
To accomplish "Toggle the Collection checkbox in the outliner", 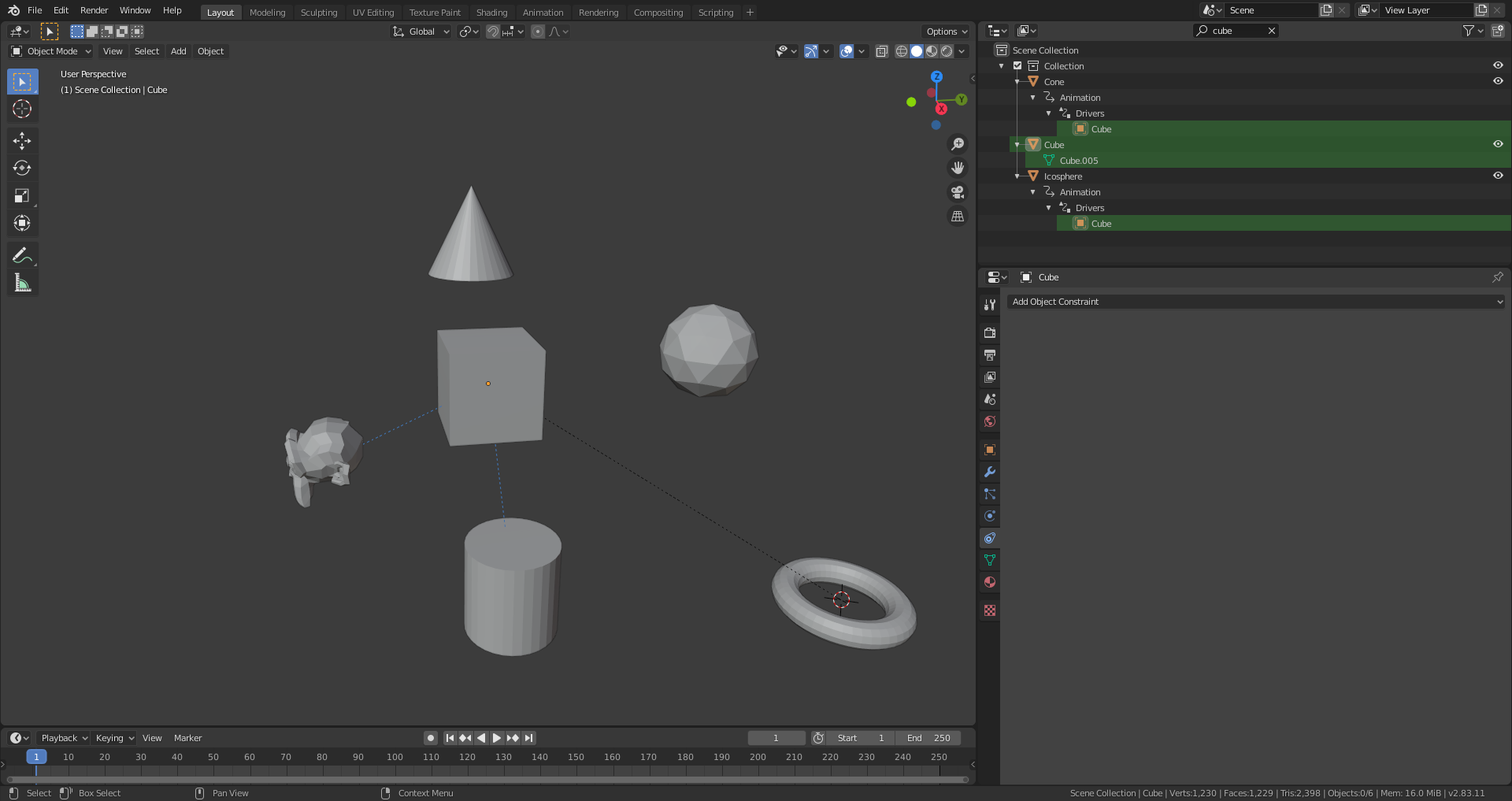I will (x=1017, y=66).
